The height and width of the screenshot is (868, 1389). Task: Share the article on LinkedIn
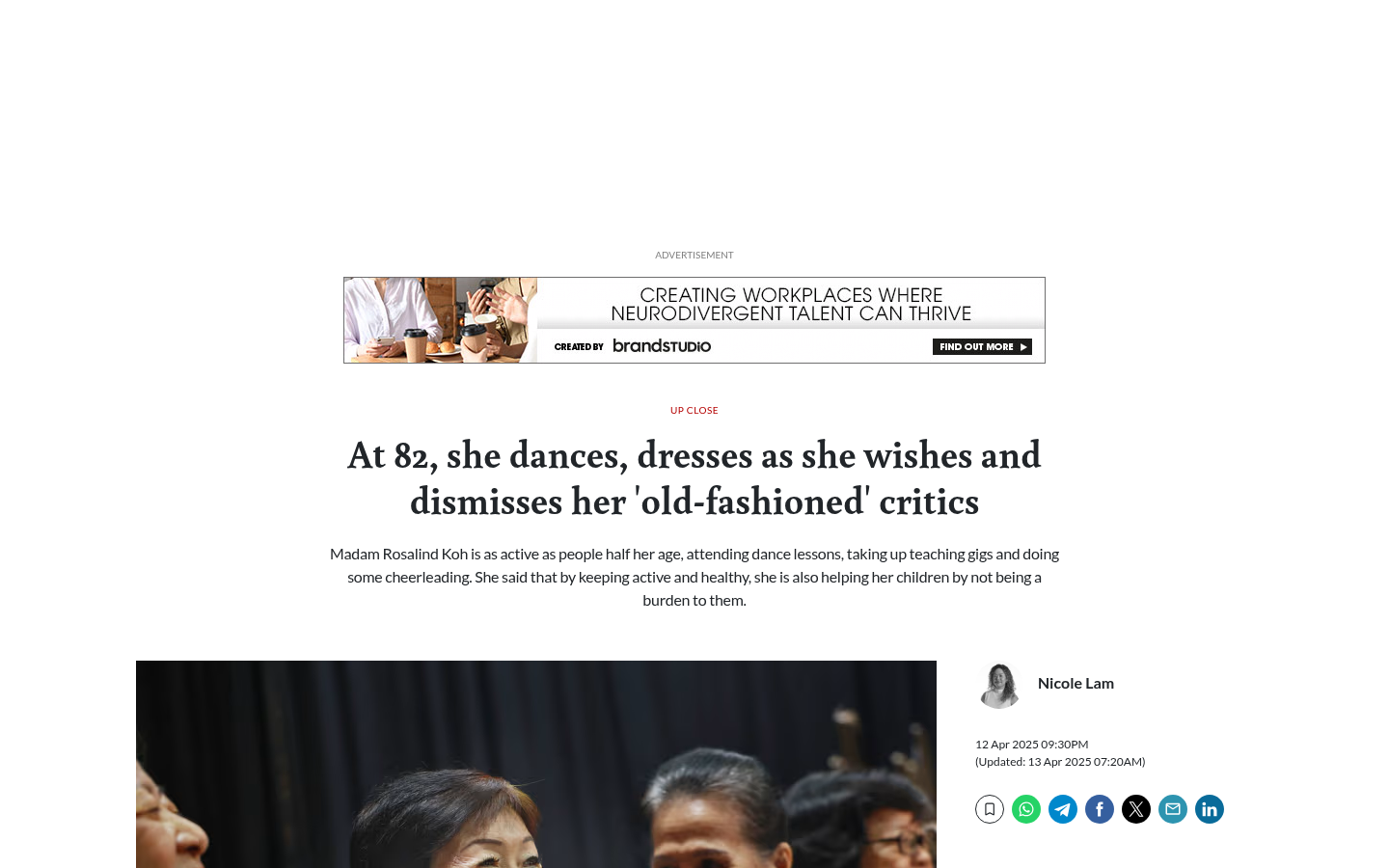click(x=1210, y=809)
